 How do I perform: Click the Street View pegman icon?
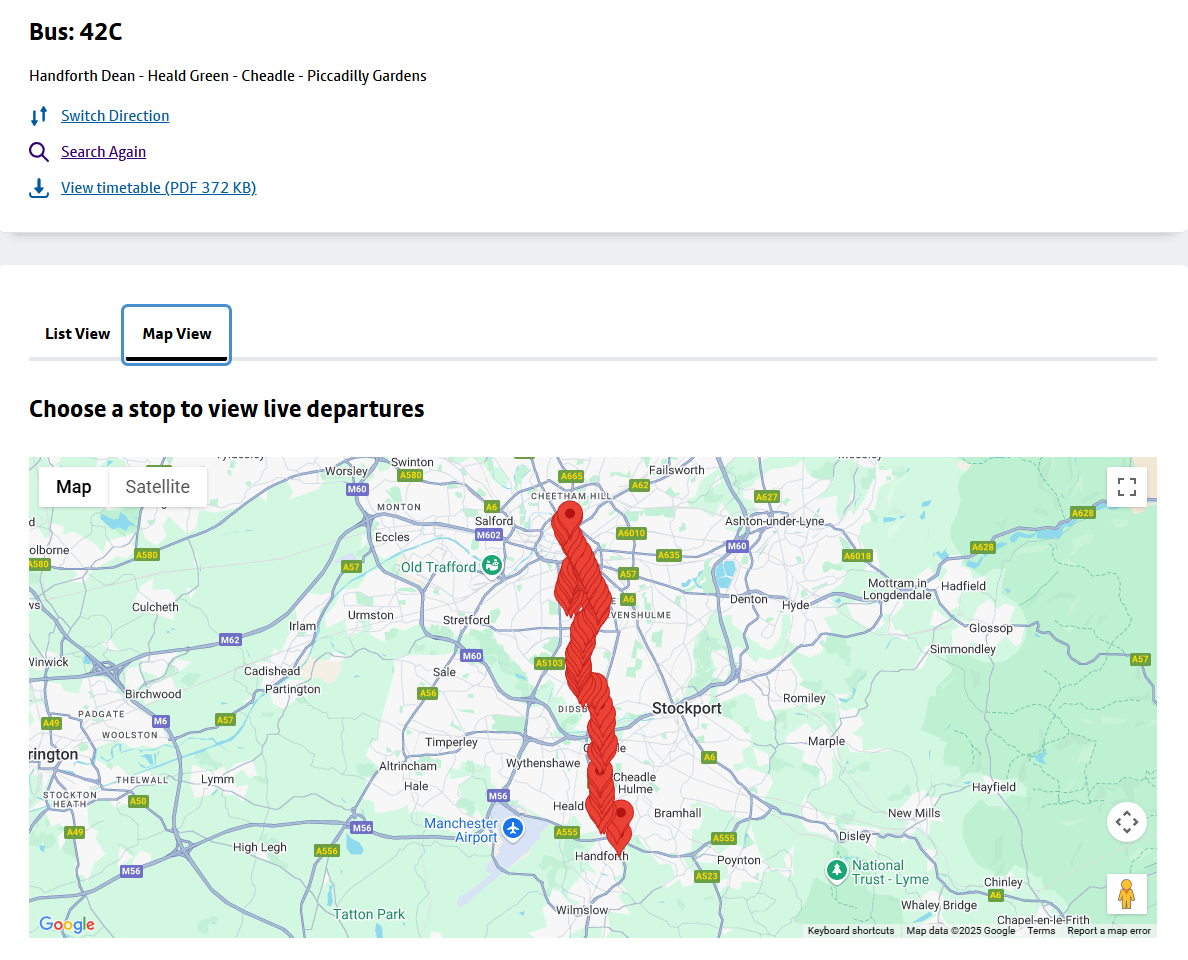(1127, 893)
